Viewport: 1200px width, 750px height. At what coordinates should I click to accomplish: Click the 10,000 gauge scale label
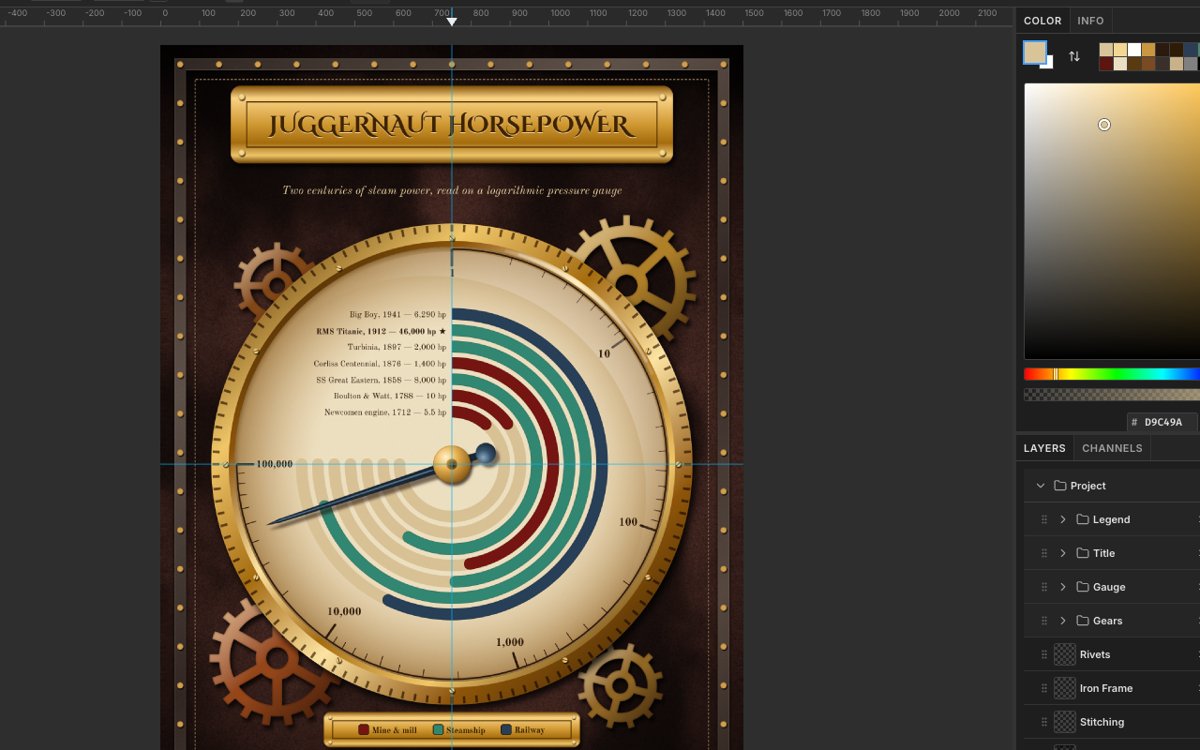click(x=345, y=611)
